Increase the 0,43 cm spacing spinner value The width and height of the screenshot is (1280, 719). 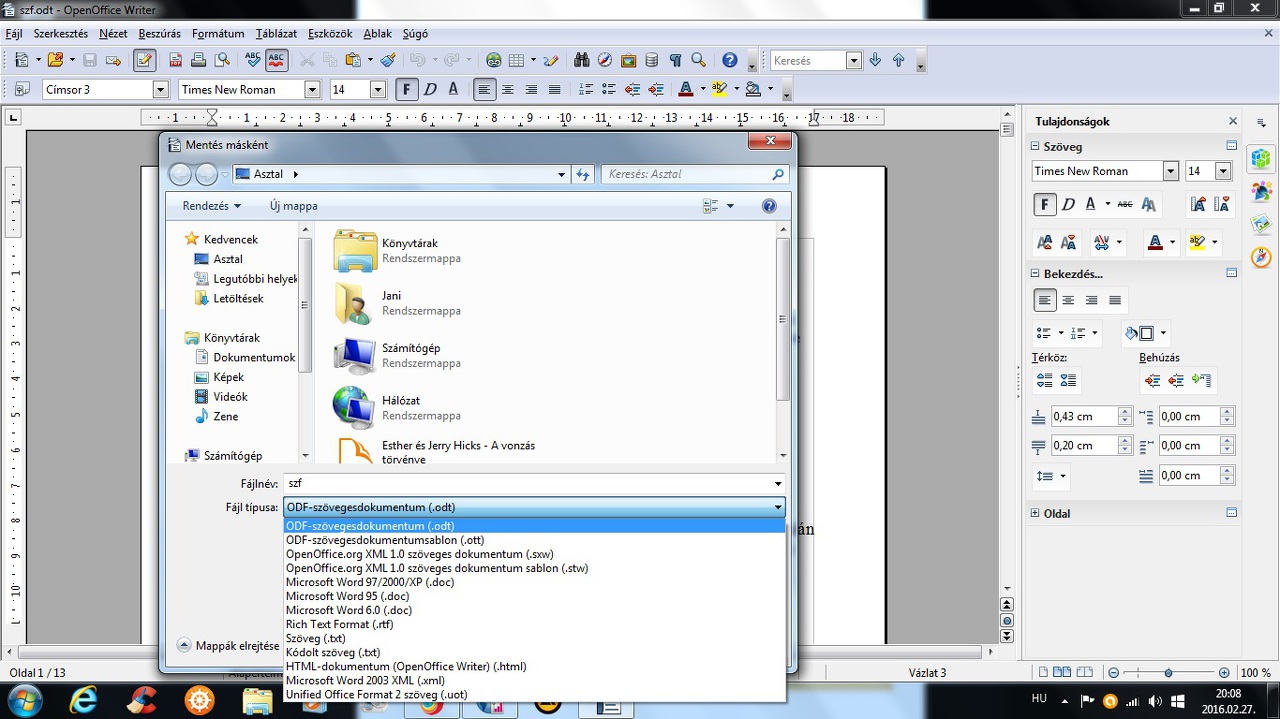click(1125, 412)
